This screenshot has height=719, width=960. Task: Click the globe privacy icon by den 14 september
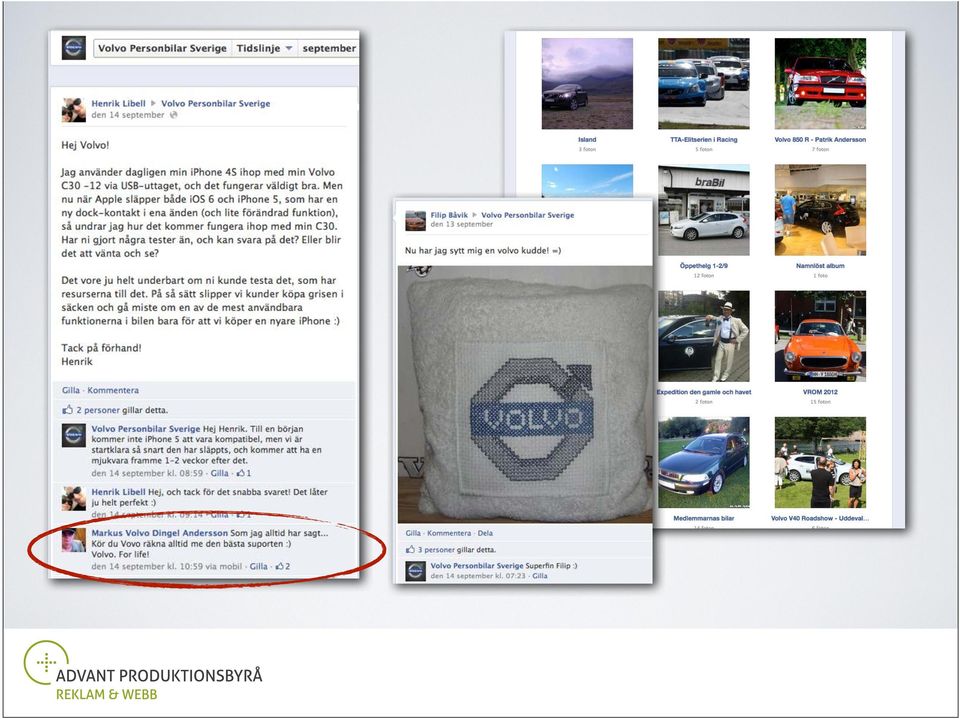(173, 115)
